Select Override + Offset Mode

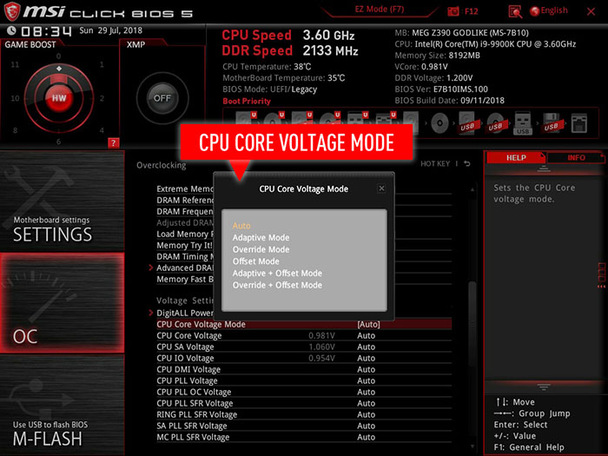[x=277, y=285]
